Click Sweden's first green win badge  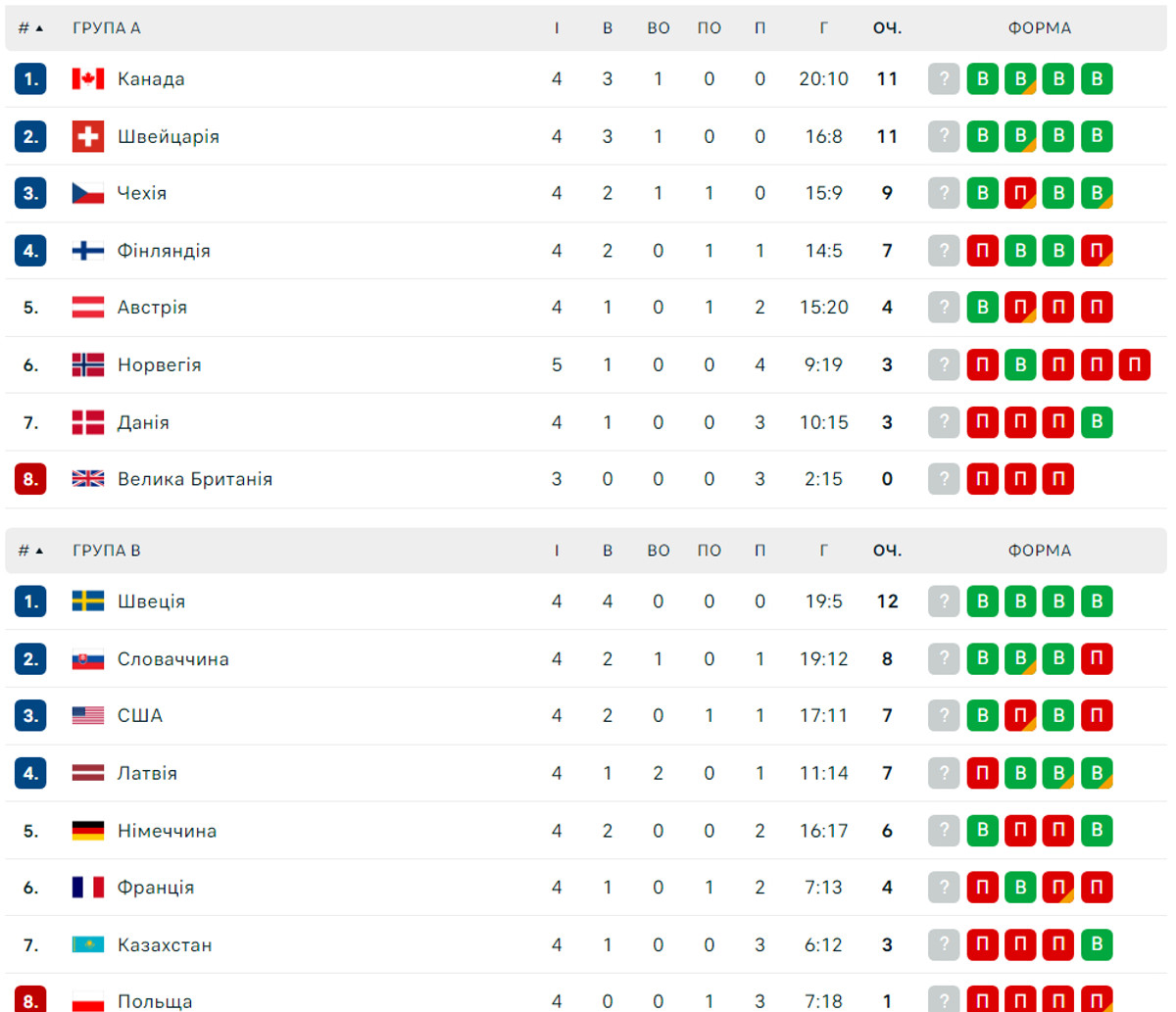[982, 602]
